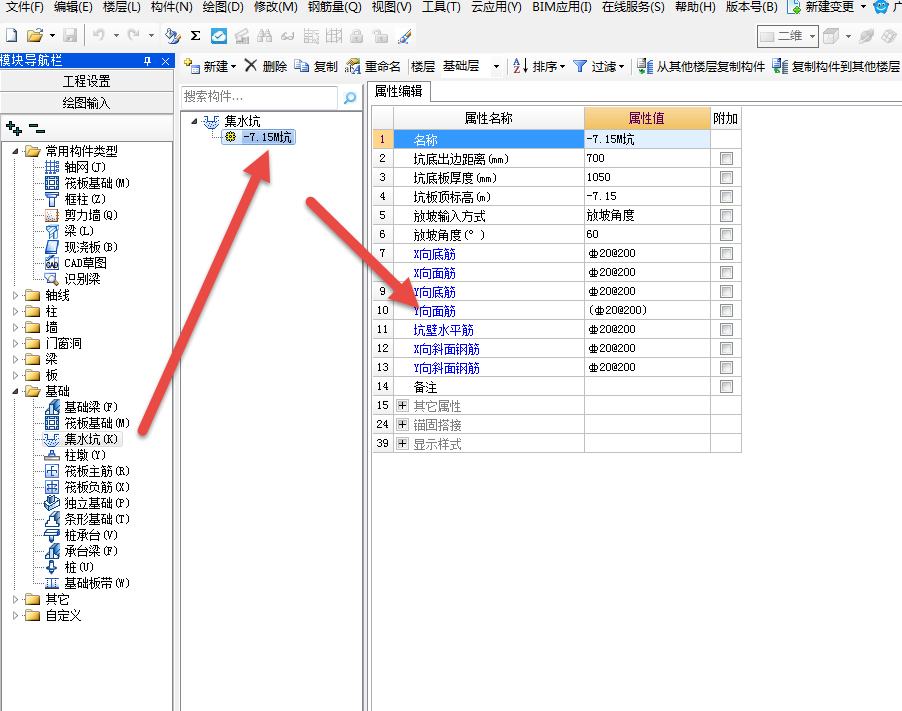The height and width of the screenshot is (711, 902).
Task: Toggle 附加 checkbox for 备注
Action: 726,387
